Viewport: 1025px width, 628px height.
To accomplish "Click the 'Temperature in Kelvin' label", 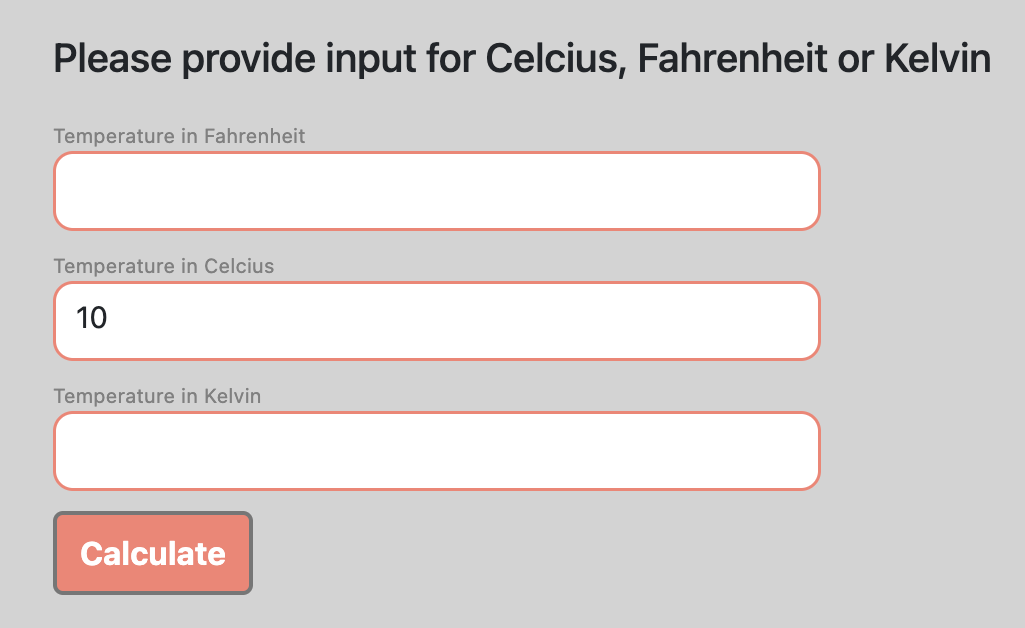I will 157,396.
